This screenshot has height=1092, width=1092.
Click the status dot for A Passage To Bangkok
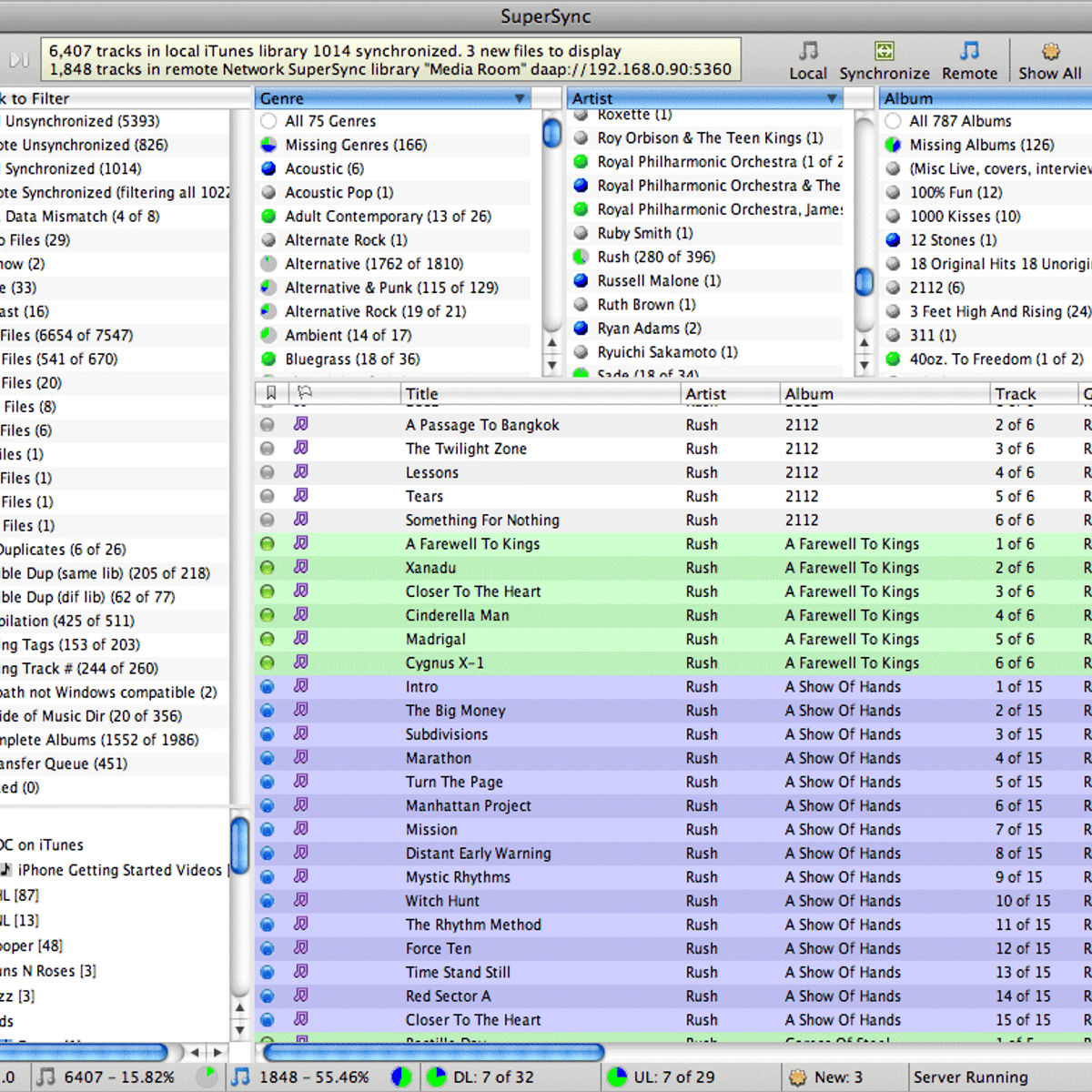coord(267,425)
